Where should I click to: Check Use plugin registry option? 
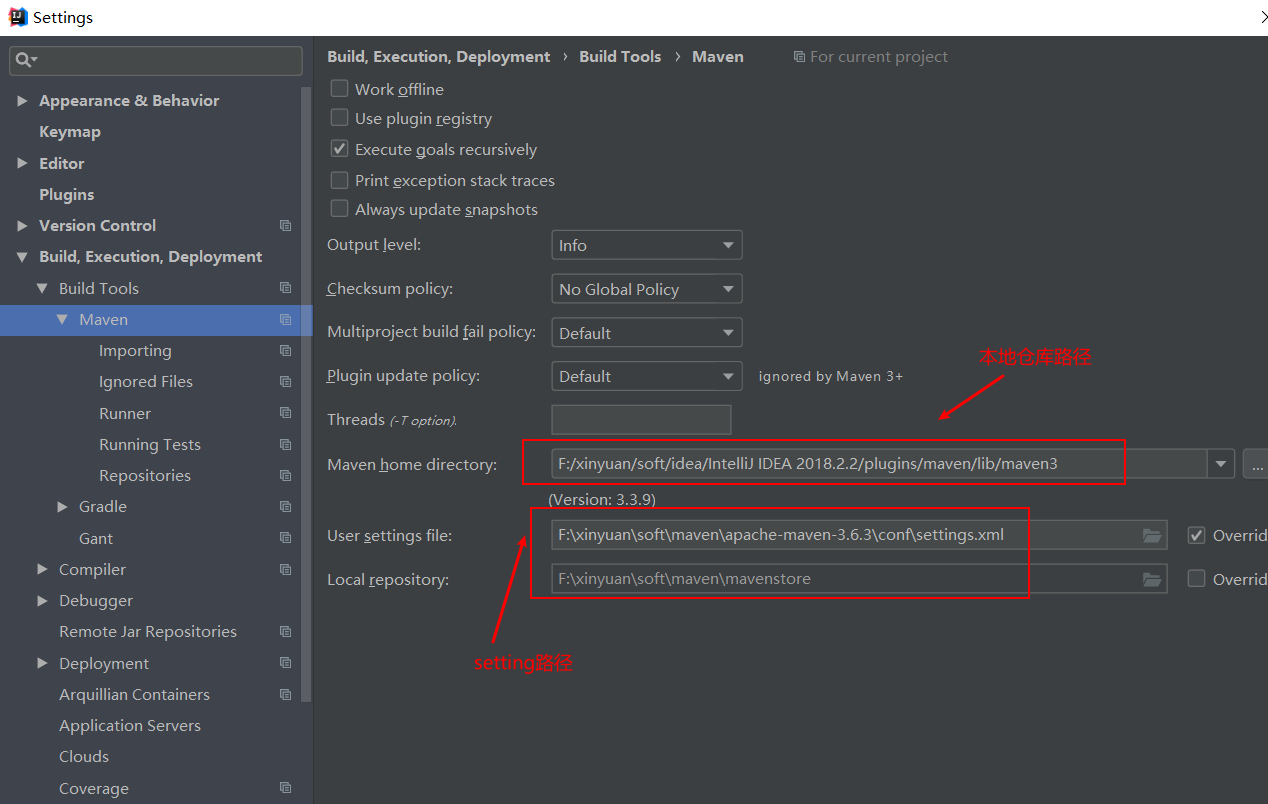tap(340, 118)
